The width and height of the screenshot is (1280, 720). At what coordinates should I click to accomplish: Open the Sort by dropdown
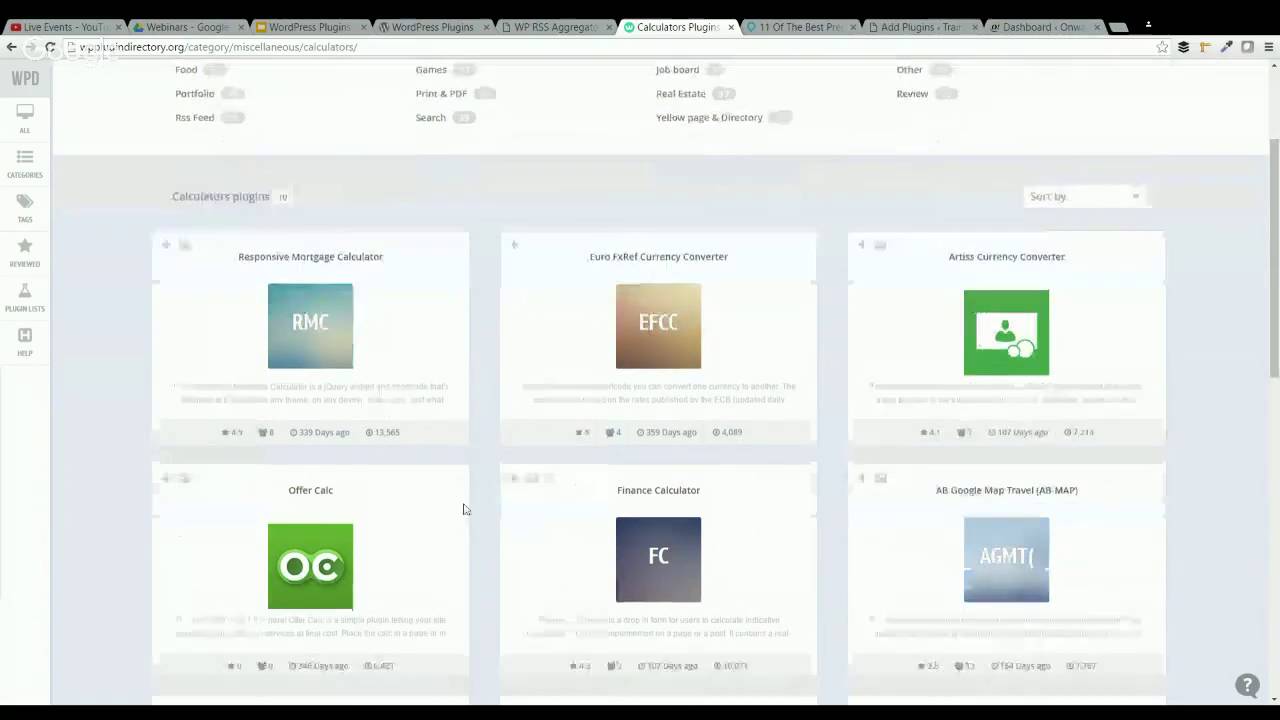(x=1084, y=196)
